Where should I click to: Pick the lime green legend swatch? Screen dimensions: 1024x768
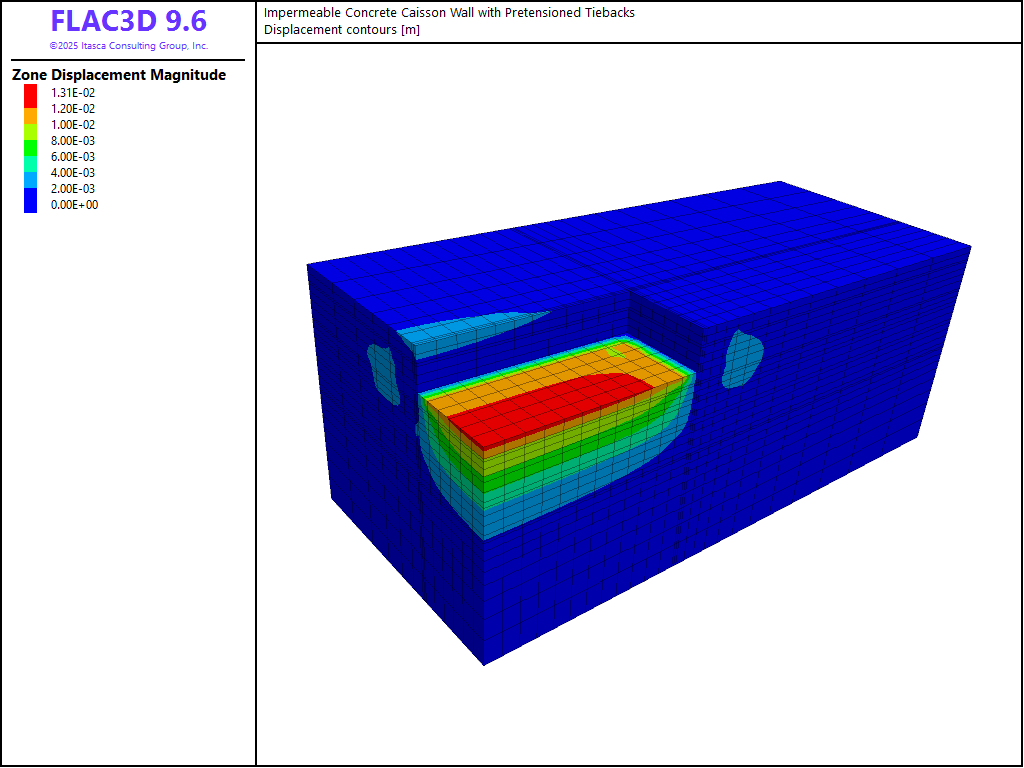point(30,131)
